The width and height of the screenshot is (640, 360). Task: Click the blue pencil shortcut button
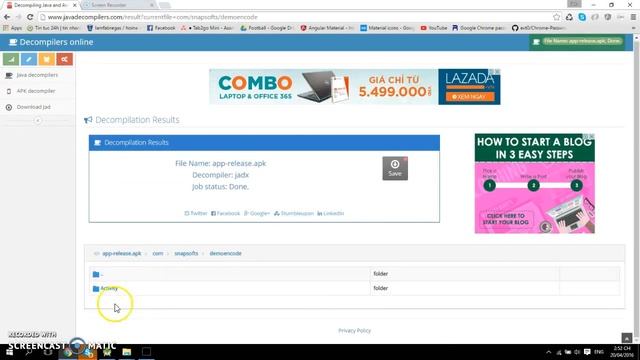(x=29, y=59)
